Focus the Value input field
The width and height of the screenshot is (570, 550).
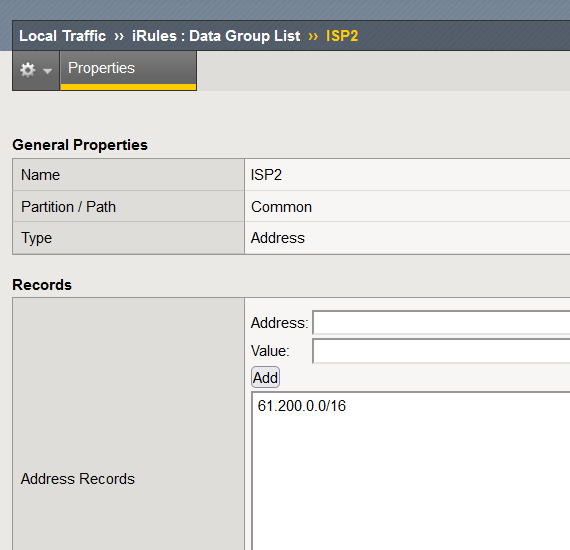click(441, 351)
